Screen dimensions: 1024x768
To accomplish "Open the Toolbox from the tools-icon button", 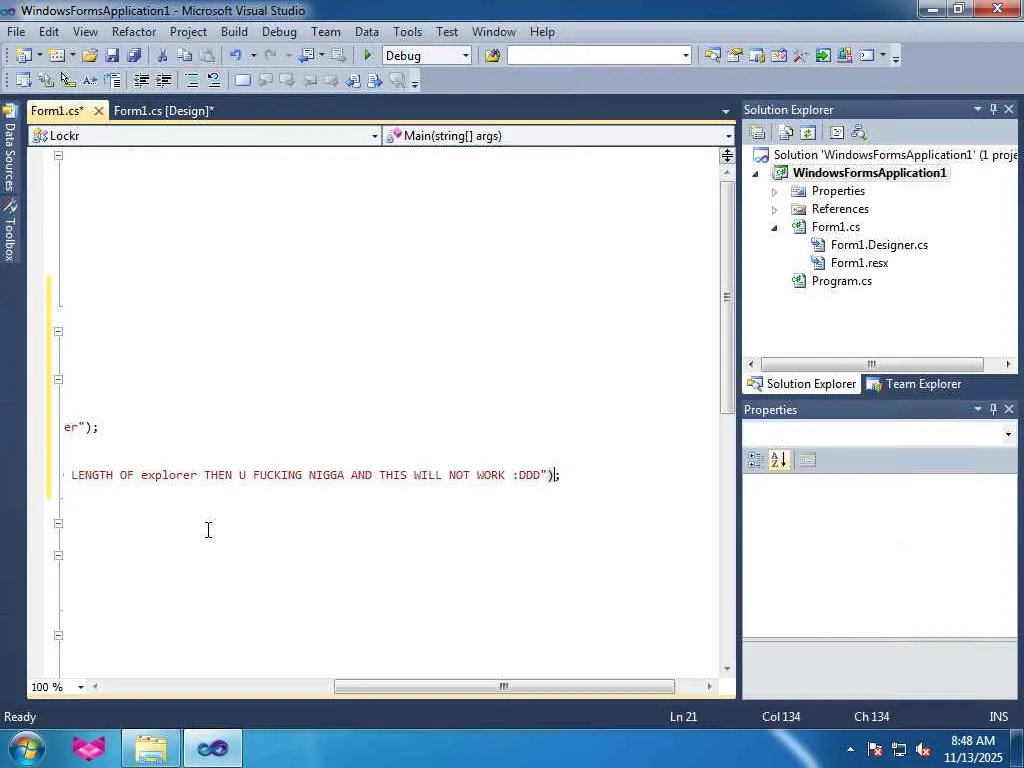I will pyautogui.click(x=801, y=56).
